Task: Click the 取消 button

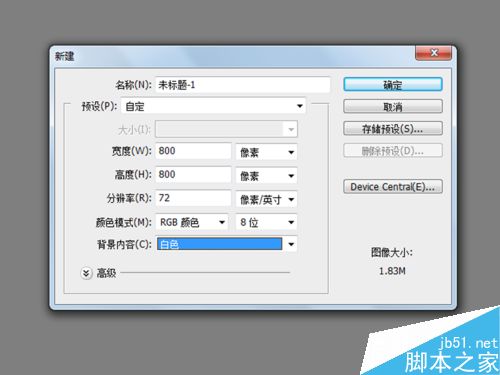Action: click(393, 107)
